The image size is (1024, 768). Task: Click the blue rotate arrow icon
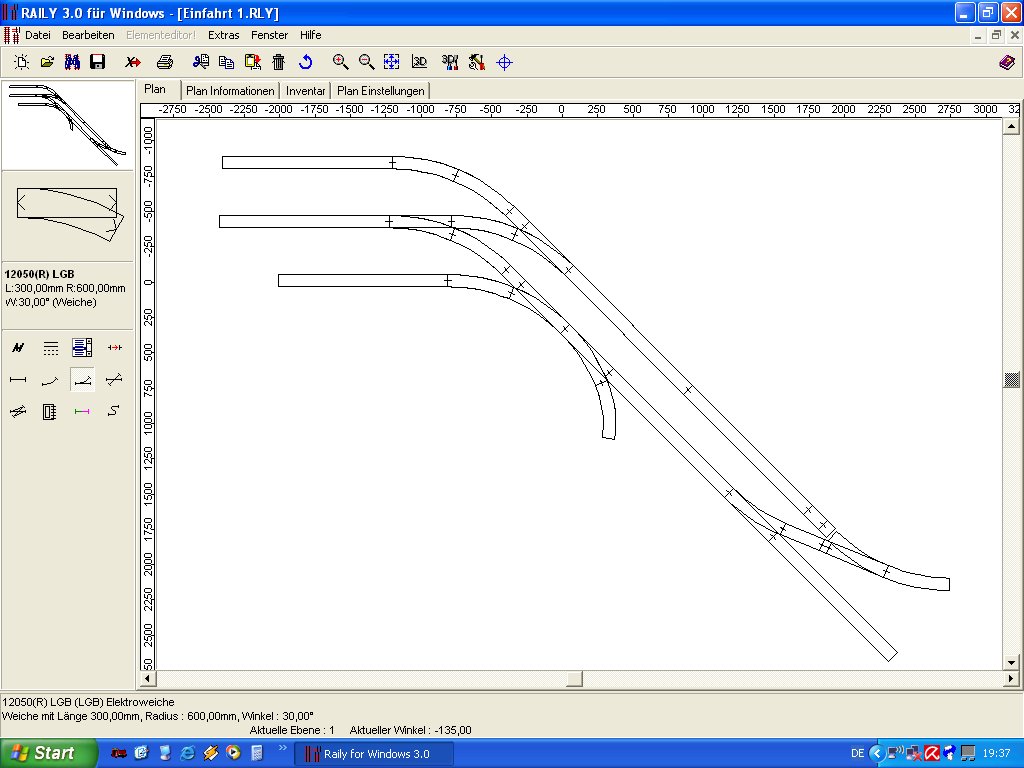[305, 62]
